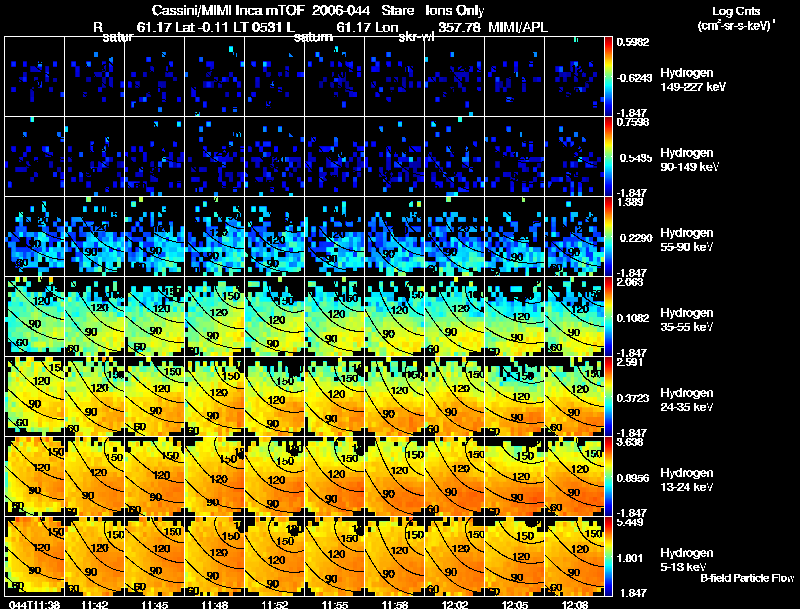Open the 12:05 panel in 24-35 keV row
The width and height of the screenshot is (800, 609).
coord(515,396)
